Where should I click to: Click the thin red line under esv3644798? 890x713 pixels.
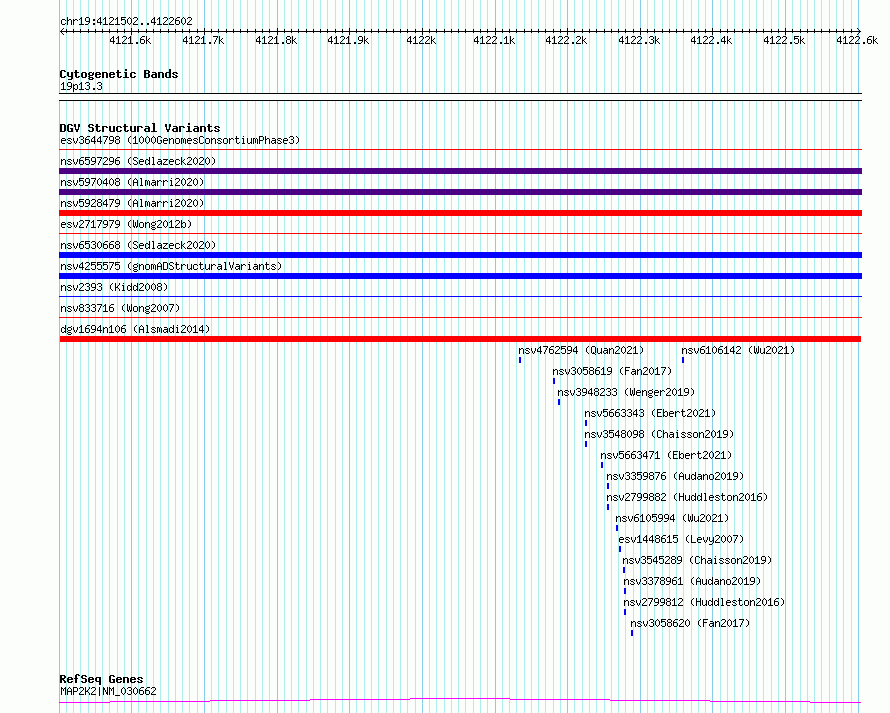point(460,150)
